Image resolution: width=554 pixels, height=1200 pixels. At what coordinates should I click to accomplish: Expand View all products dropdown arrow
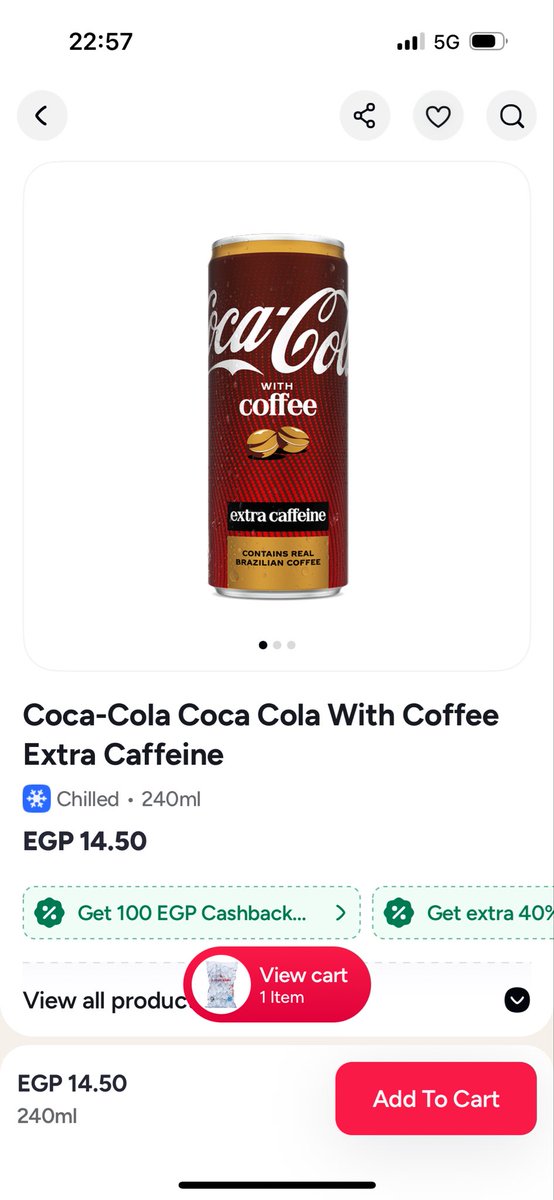pos(517,1000)
